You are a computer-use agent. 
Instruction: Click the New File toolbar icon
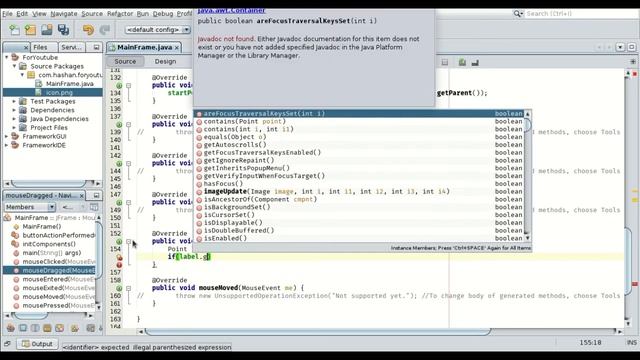coord(14,30)
